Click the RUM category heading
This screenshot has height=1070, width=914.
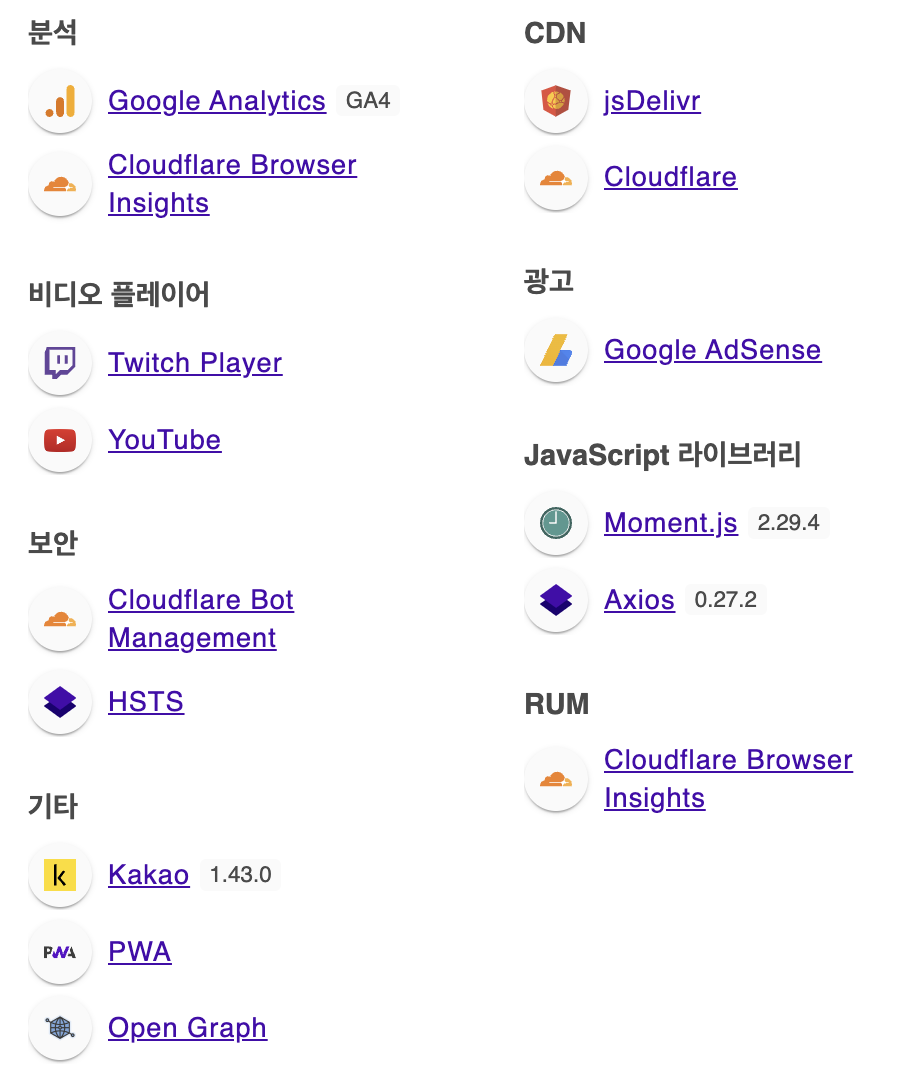pos(556,704)
